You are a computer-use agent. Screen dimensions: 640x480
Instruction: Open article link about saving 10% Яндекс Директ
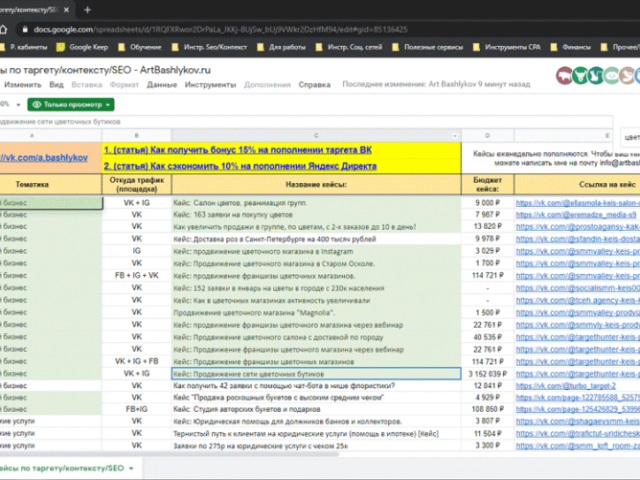240,166
